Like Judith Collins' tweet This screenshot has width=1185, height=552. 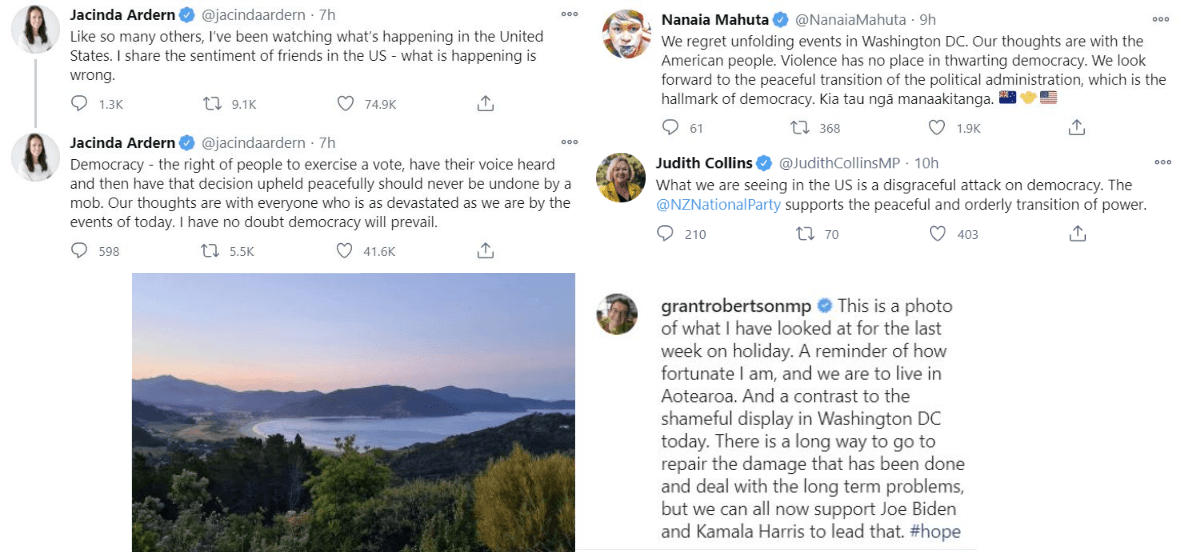tap(937, 233)
